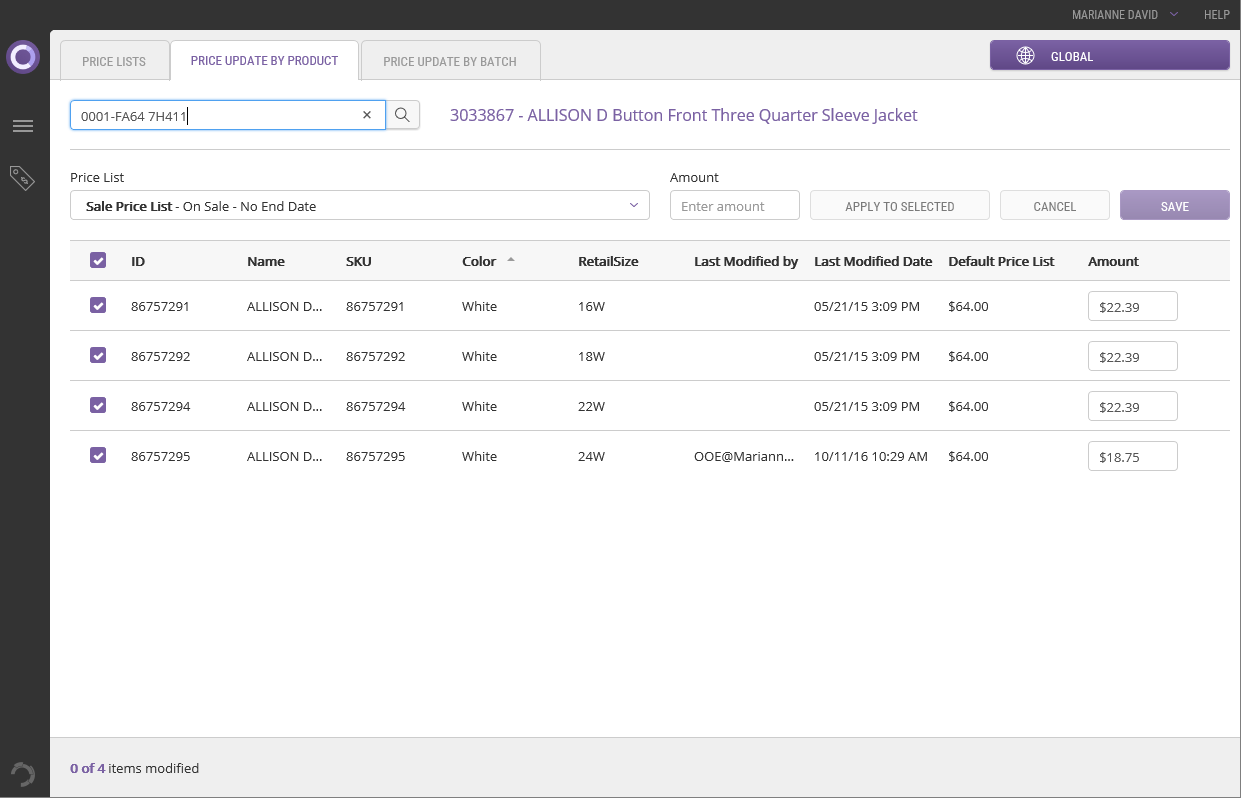Click the Enter amount input field
Viewport: 1241px width, 798px height.
pyautogui.click(x=734, y=206)
